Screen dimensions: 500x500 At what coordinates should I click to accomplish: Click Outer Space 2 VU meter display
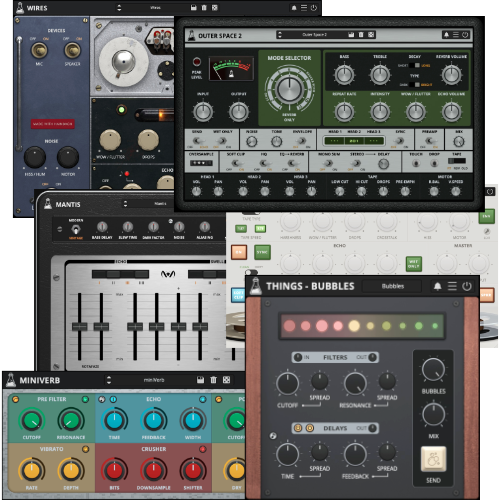click(x=231, y=69)
